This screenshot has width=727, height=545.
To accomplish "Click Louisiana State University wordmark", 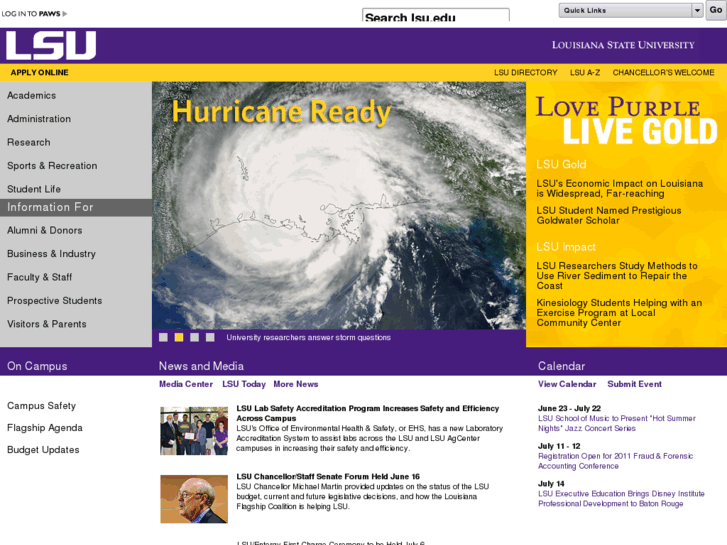I will pos(623,45).
